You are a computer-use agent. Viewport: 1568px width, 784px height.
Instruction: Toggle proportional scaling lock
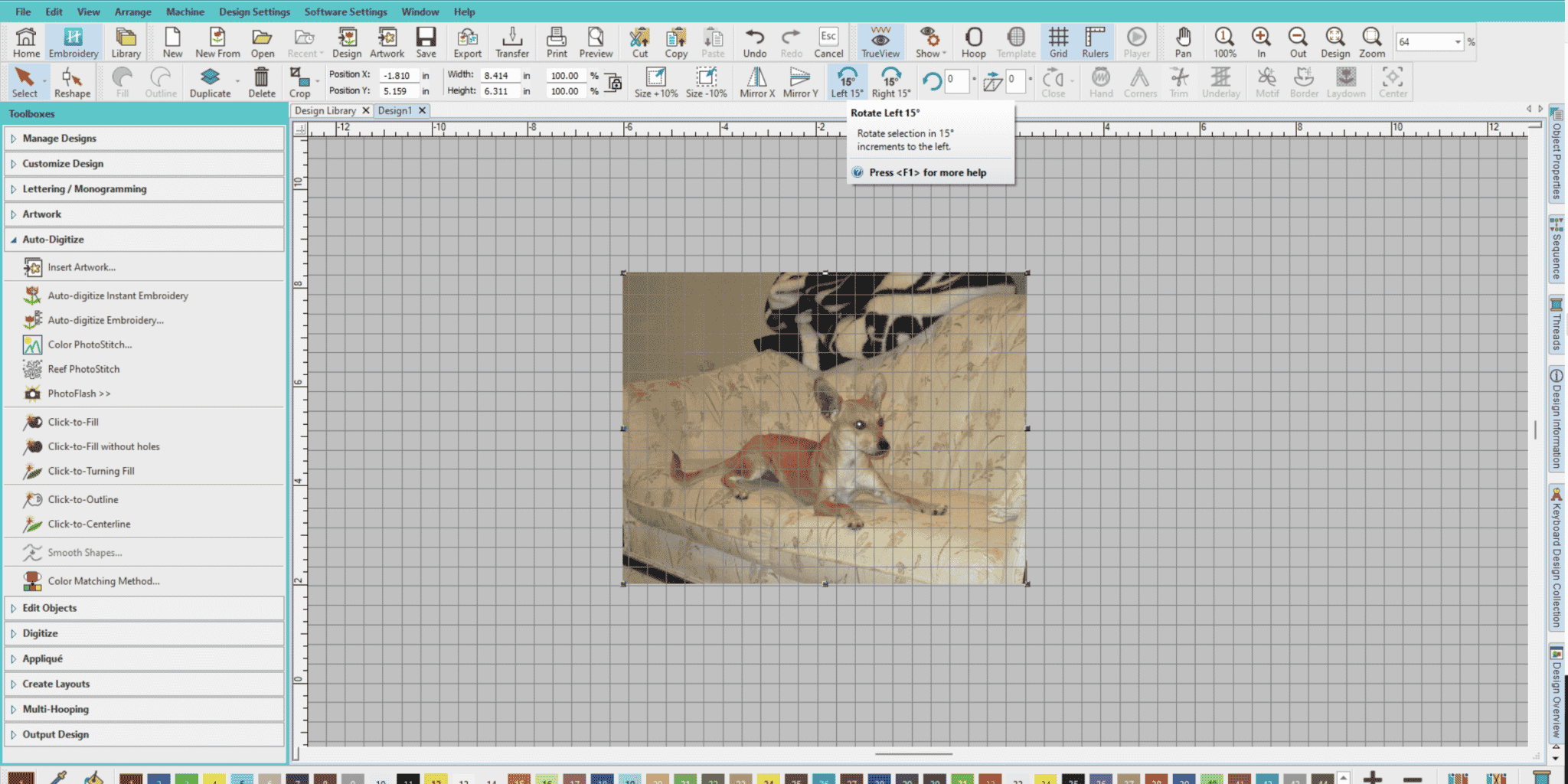coord(613,83)
